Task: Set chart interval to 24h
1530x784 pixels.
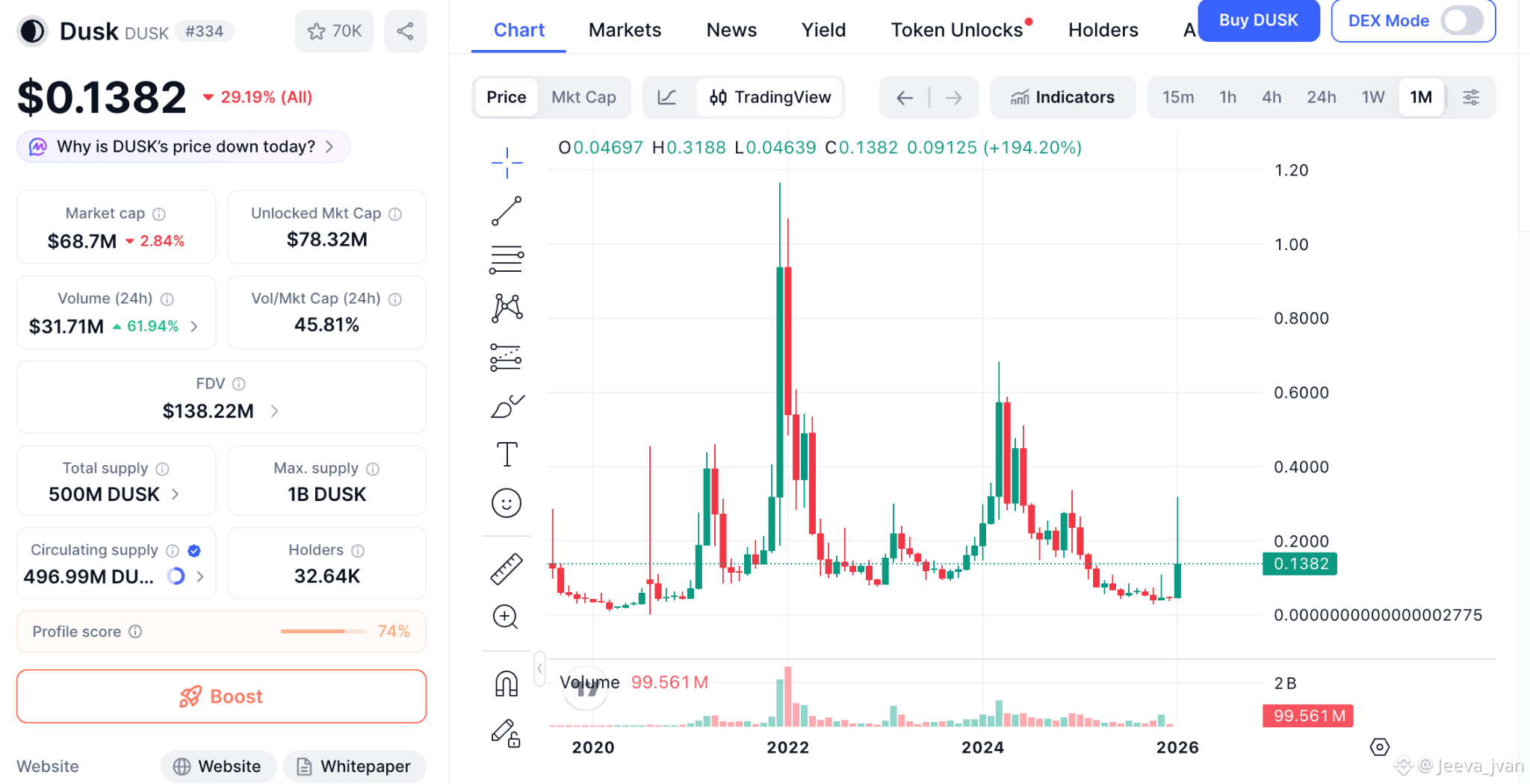Action: pyautogui.click(x=1321, y=97)
